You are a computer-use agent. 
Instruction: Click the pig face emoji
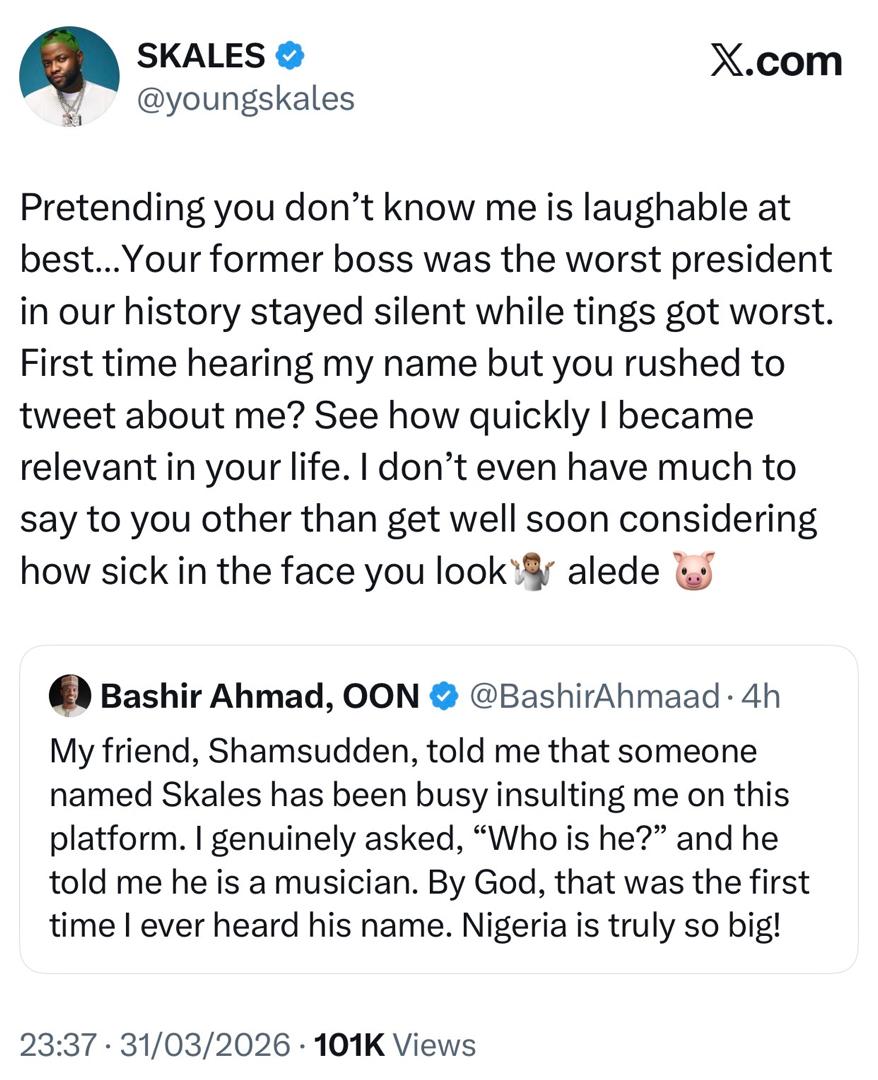[697, 572]
